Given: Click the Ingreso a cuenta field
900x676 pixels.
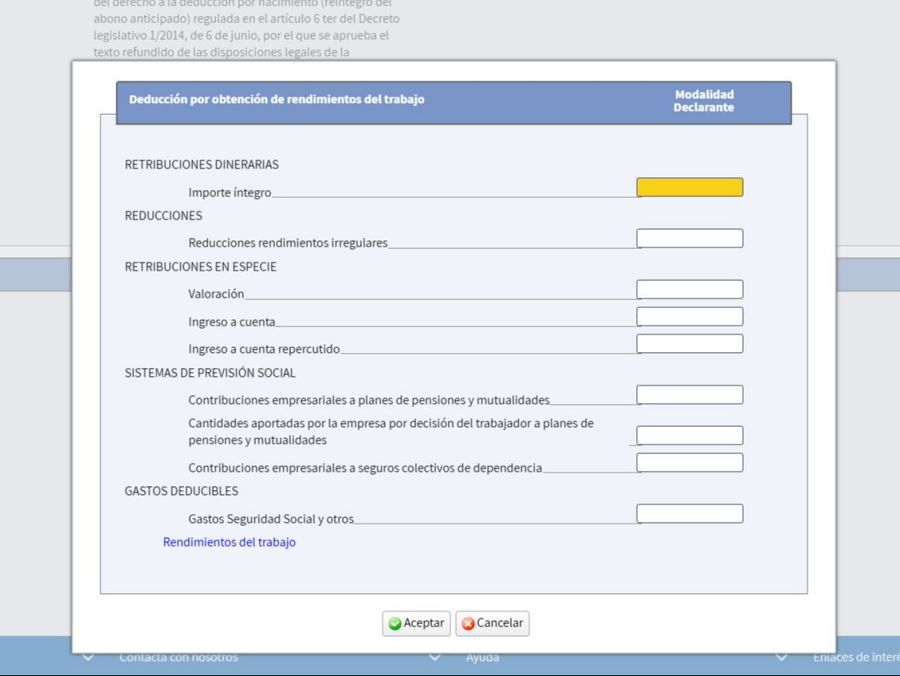Looking at the screenshot, I should pos(689,316).
